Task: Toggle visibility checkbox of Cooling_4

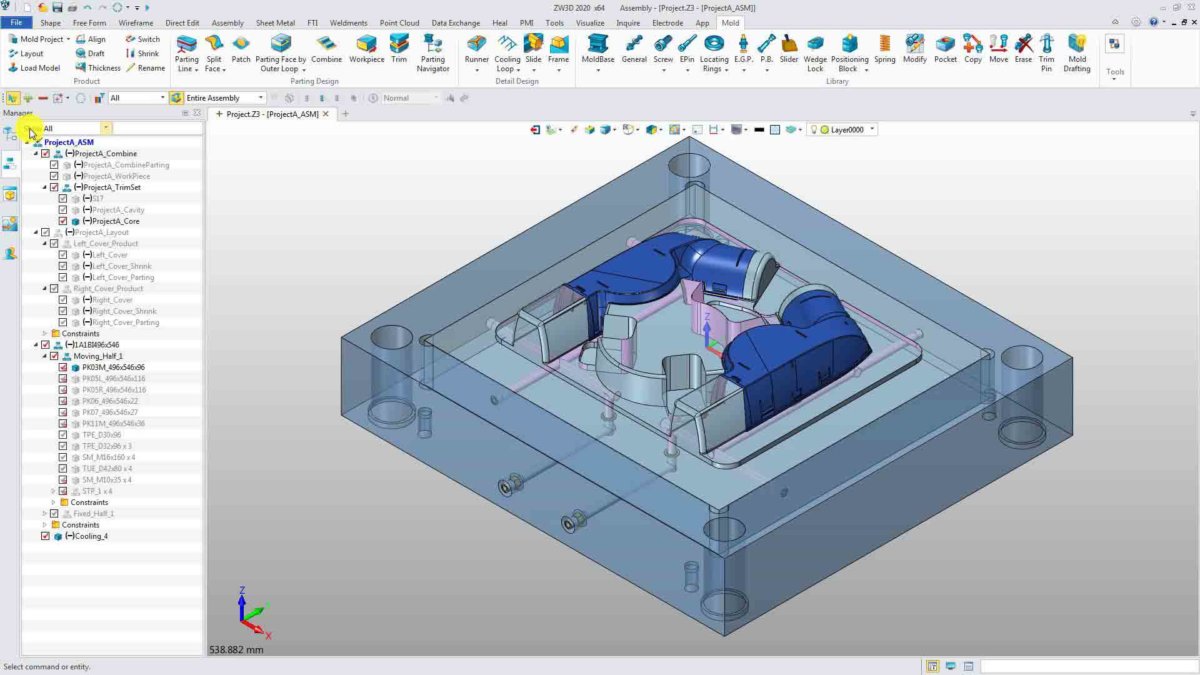Action: (45, 535)
